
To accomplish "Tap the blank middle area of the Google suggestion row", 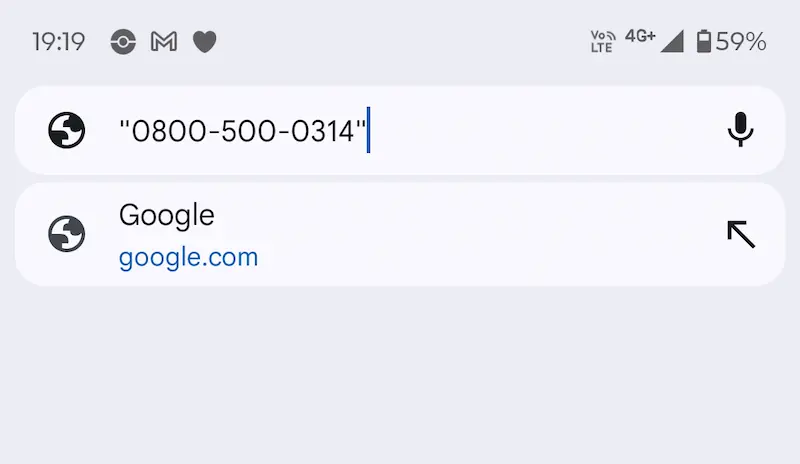I will (x=480, y=234).
